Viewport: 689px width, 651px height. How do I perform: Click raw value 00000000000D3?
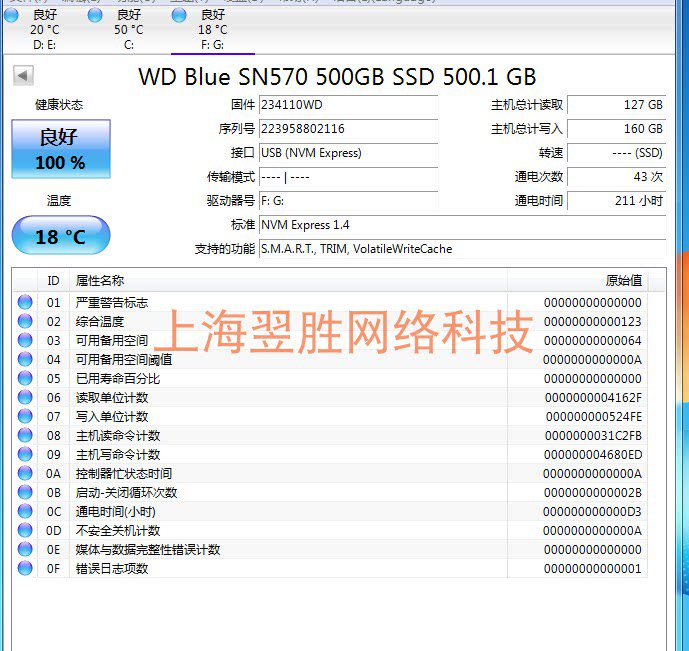tap(592, 512)
